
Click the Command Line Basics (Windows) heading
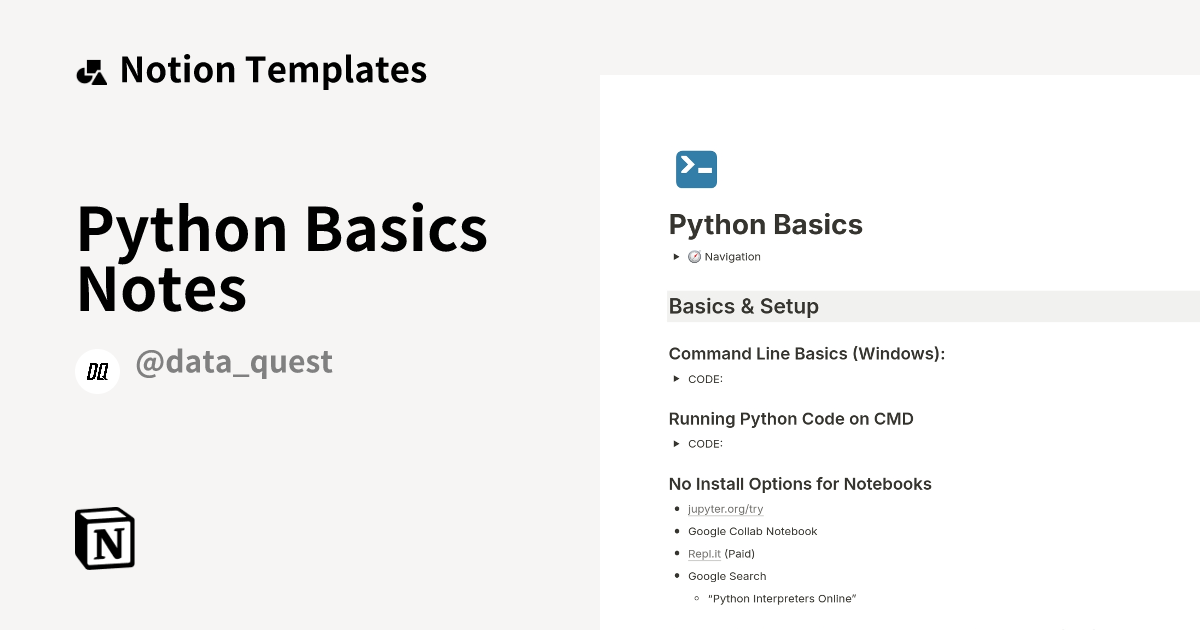point(808,353)
